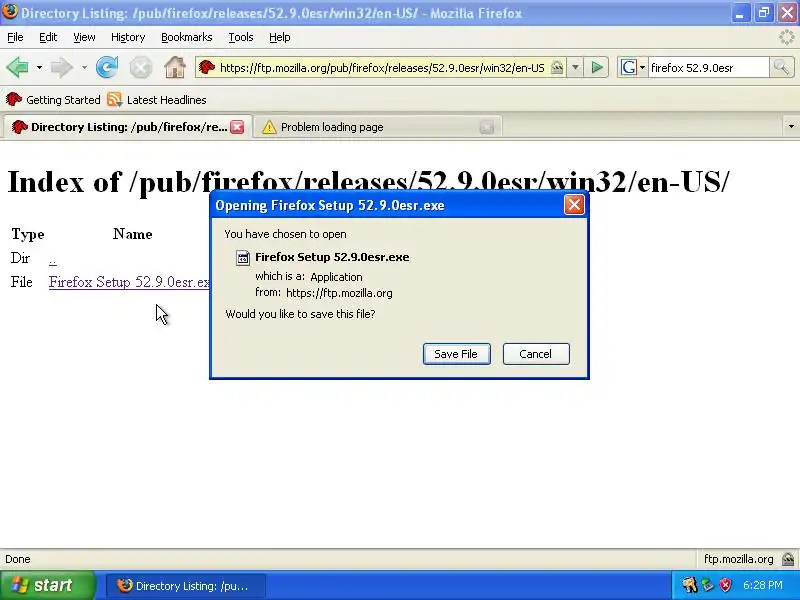Viewport: 800px width, 600px height.
Task: Open the Back history dropdown arrow
Action: tap(39, 67)
